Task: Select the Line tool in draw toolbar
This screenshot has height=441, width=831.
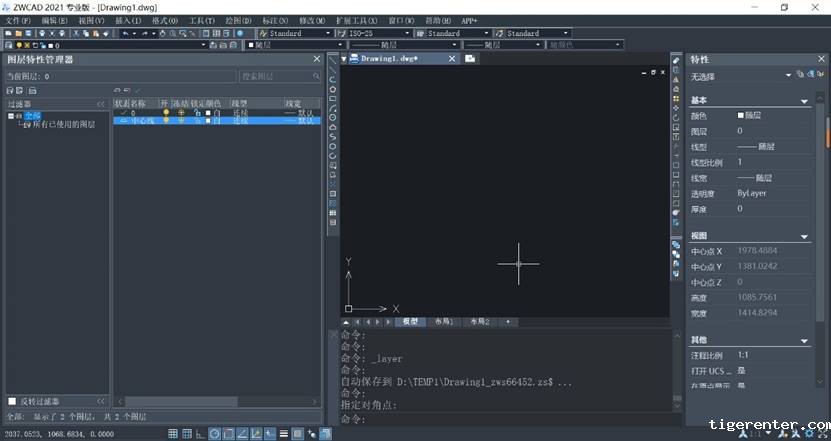Action: [333, 61]
